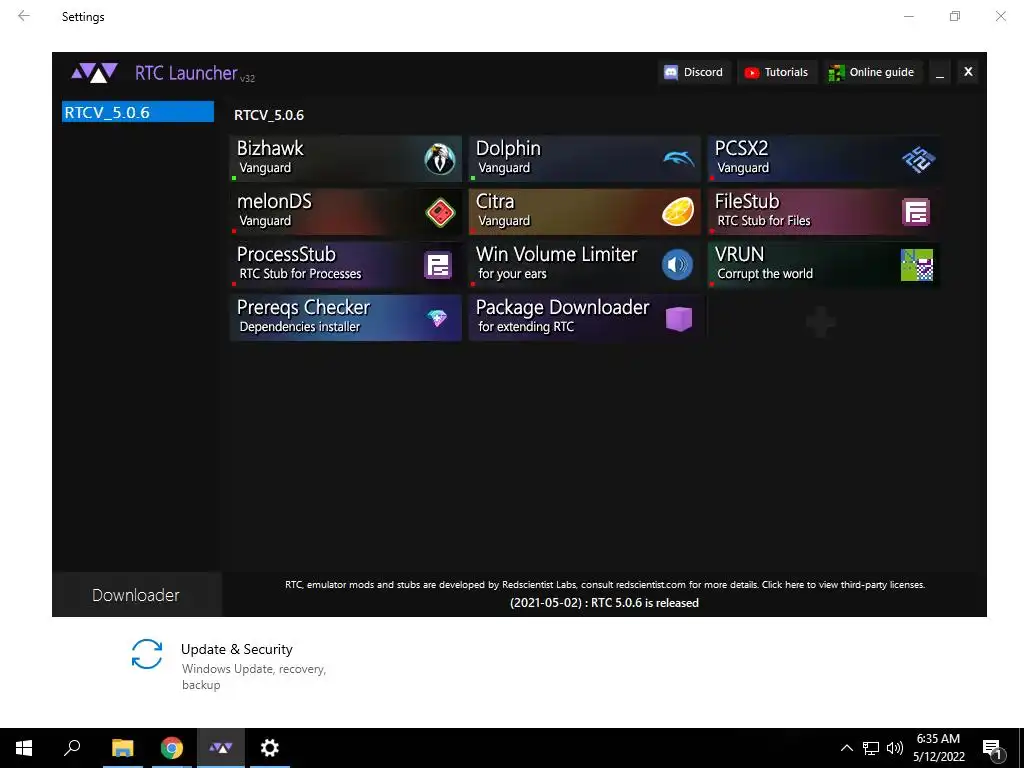Show hidden system tray icons
The image size is (1024, 768).
[x=846, y=748]
